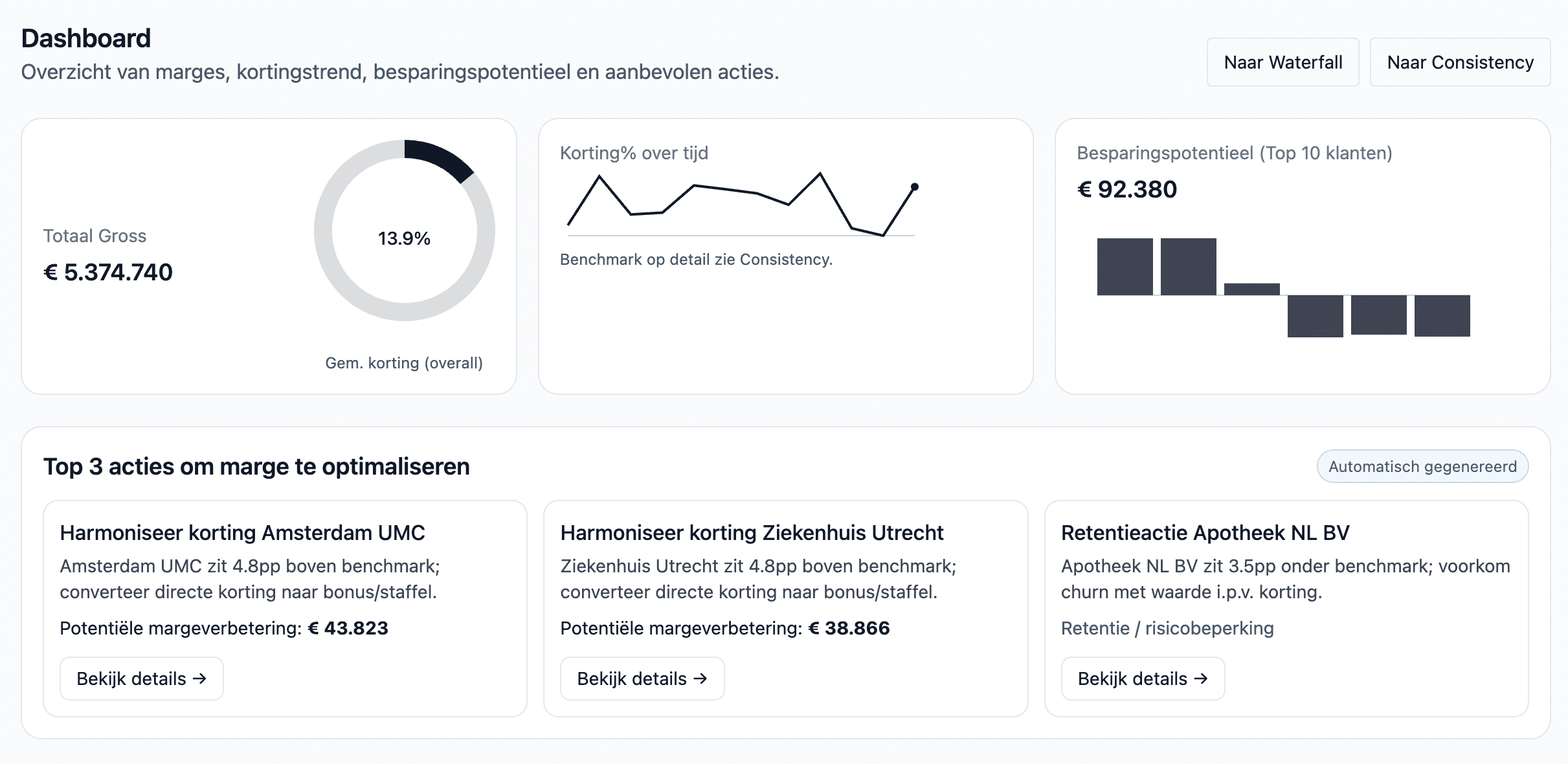Image resolution: width=1568 pixels, height=764 pixels.
Task: Select the highlighted data point on the Korting% trendline
Action: [x=915, y=186]
